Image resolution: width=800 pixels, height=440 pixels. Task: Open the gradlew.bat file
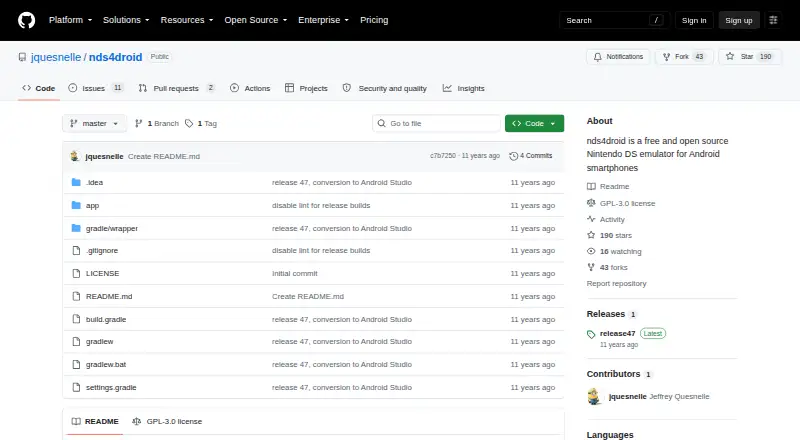pos(106,364)
